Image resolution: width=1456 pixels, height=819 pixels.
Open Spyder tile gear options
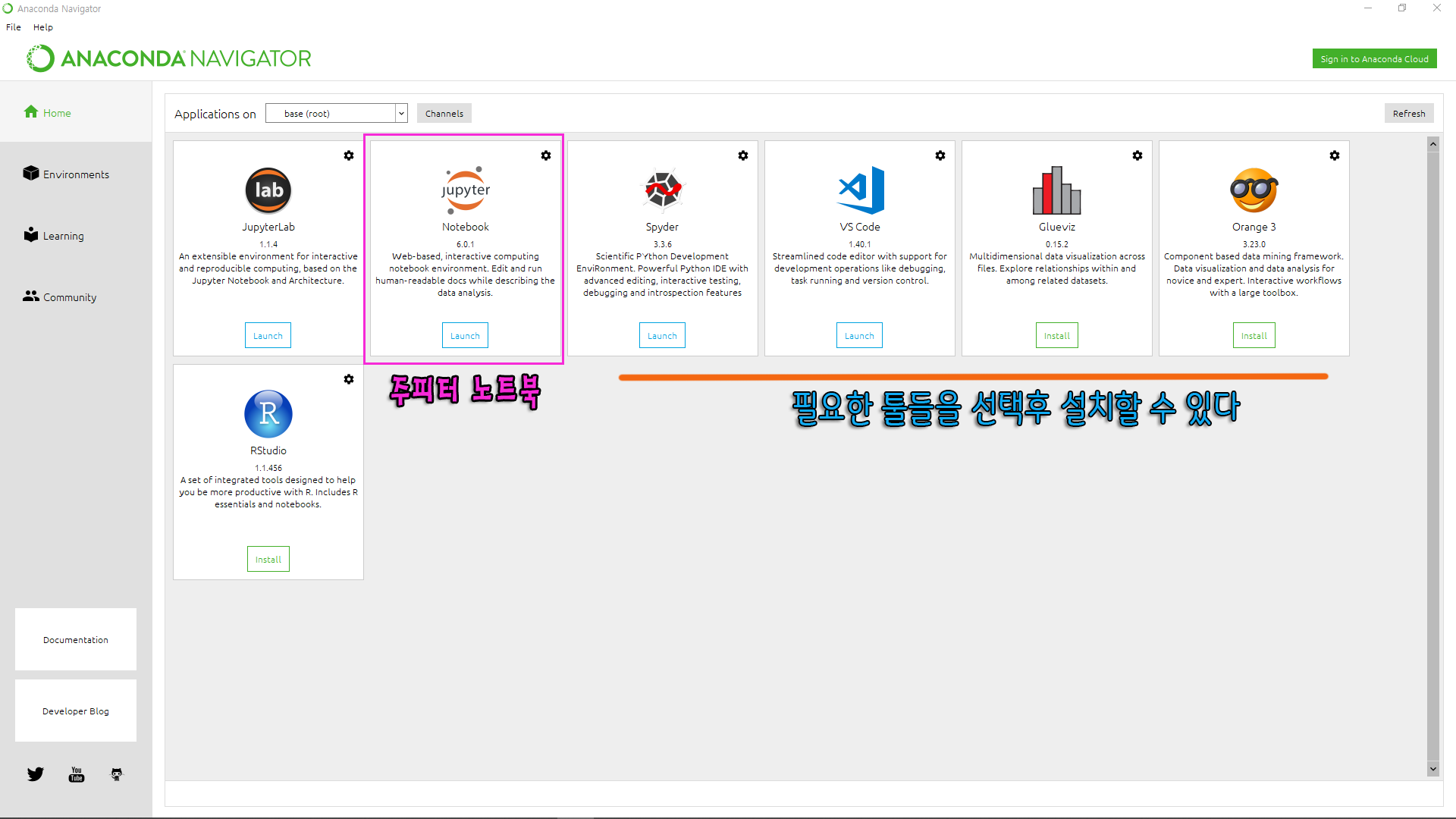(x=743, y=155)
